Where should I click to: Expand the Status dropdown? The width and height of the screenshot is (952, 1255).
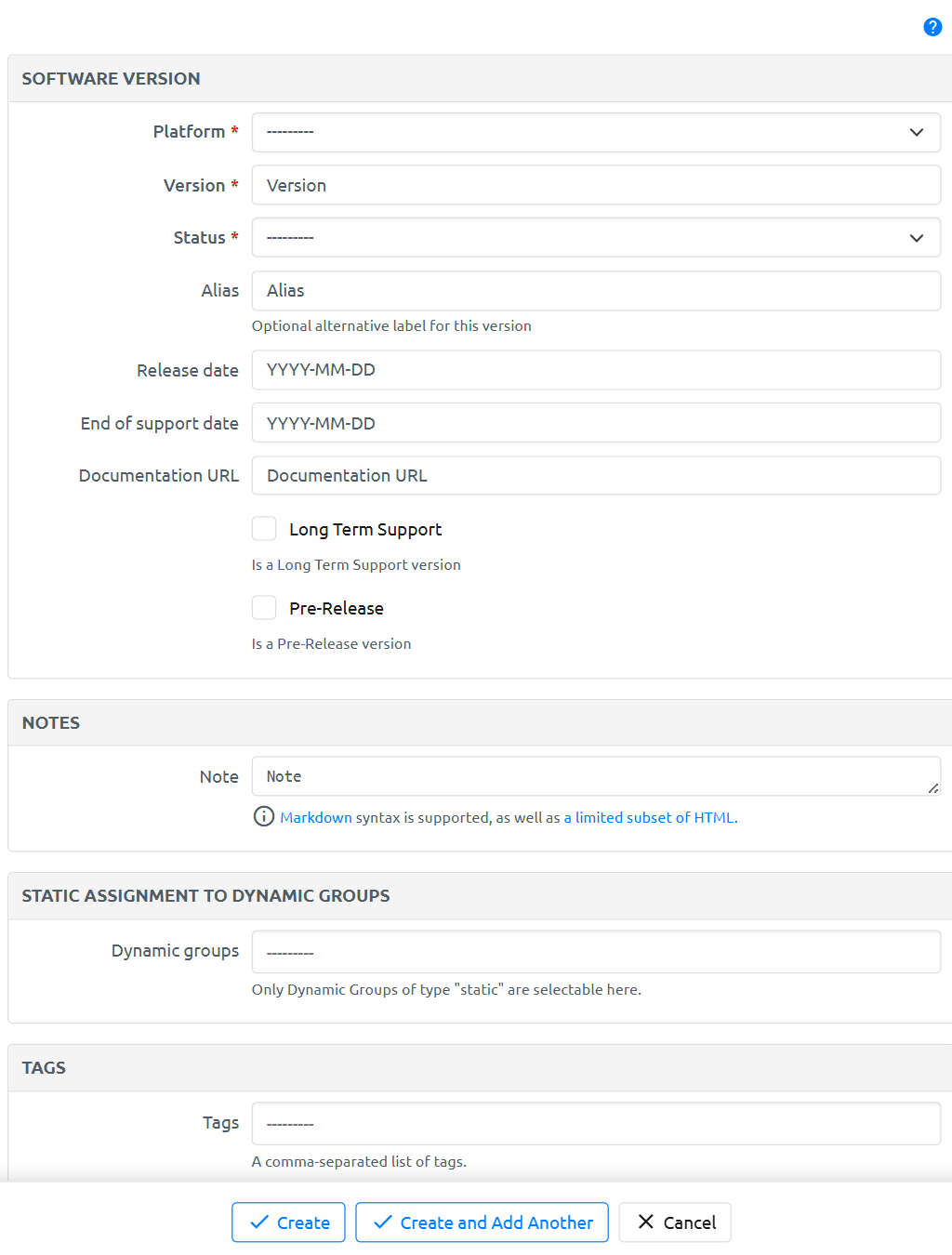pos(596,238)
